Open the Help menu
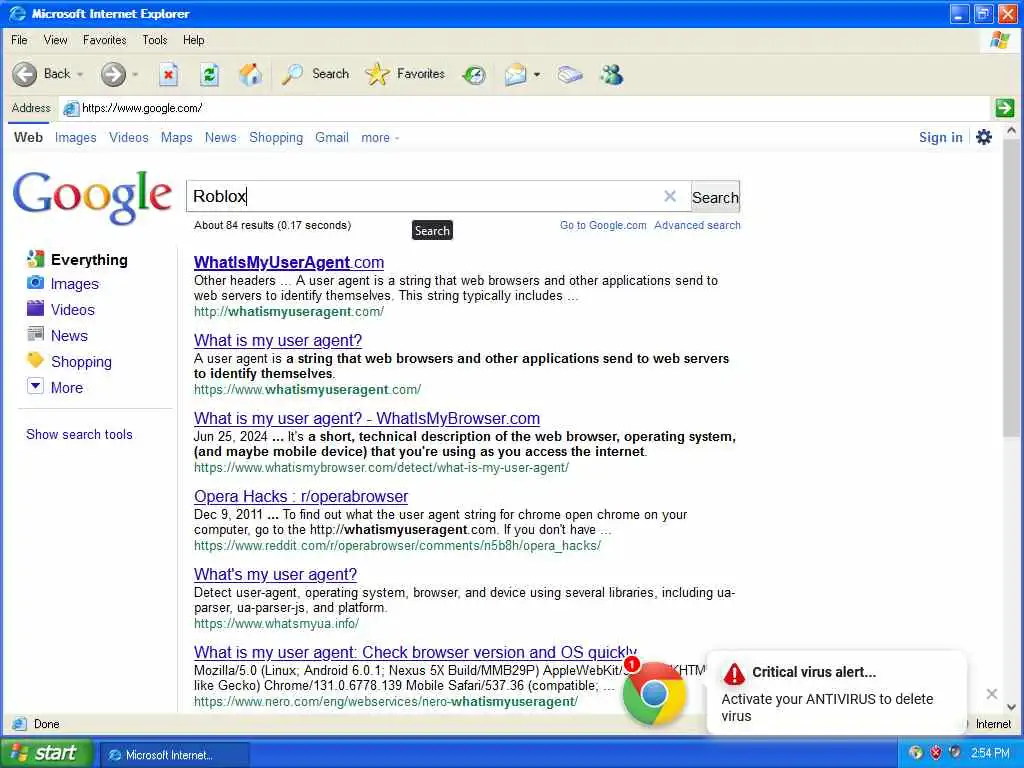 [x=193, y=40]
